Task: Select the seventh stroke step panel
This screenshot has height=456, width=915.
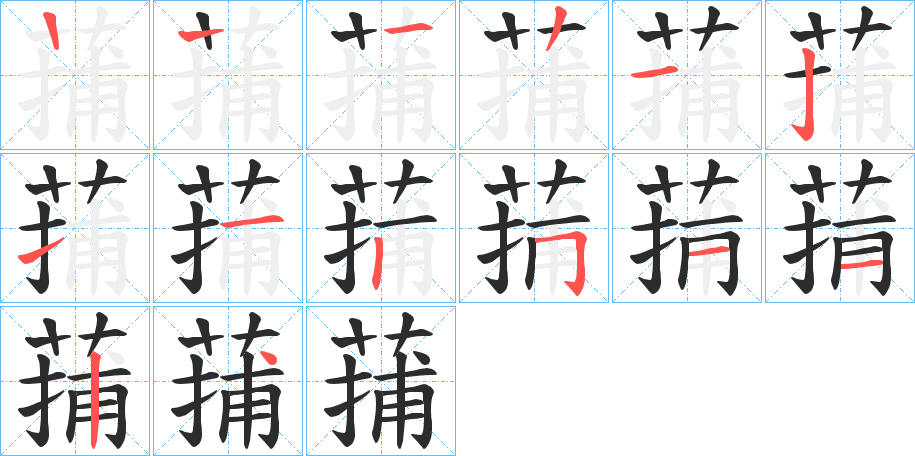Action: click(75, 228)
